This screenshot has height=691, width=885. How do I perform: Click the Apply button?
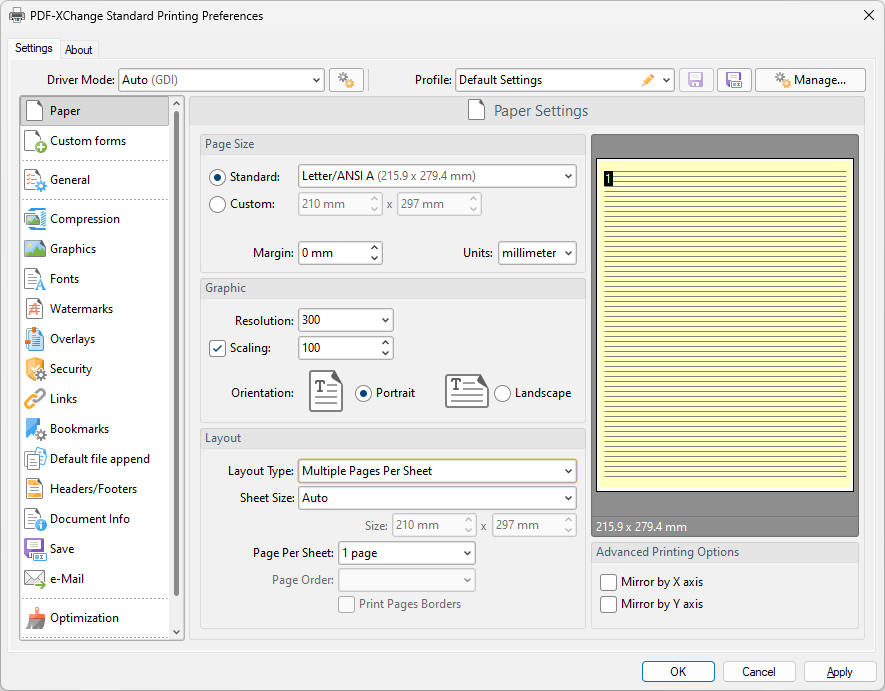pos(840,672)
